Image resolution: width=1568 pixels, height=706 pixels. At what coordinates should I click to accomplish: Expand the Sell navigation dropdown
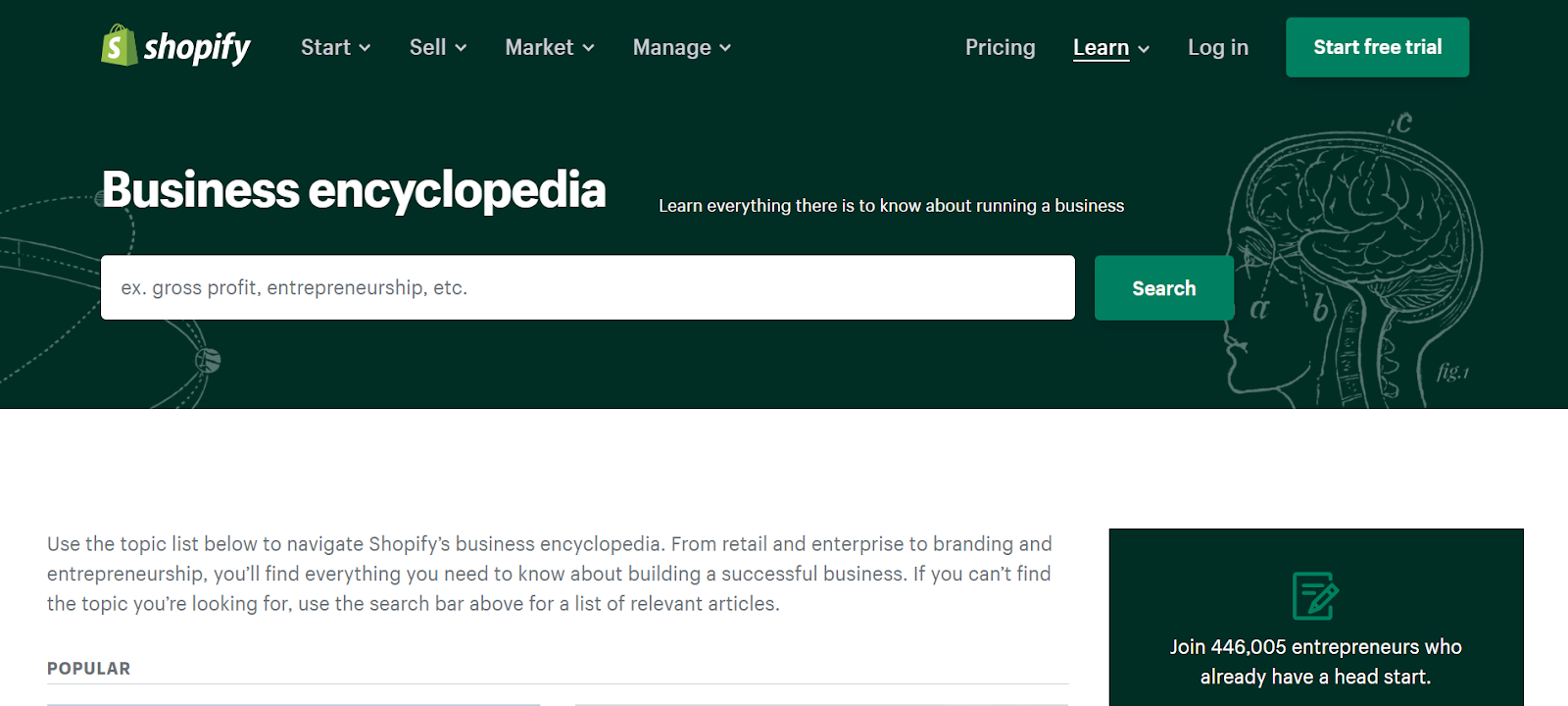pyautogui.click(x=428, y=47)
